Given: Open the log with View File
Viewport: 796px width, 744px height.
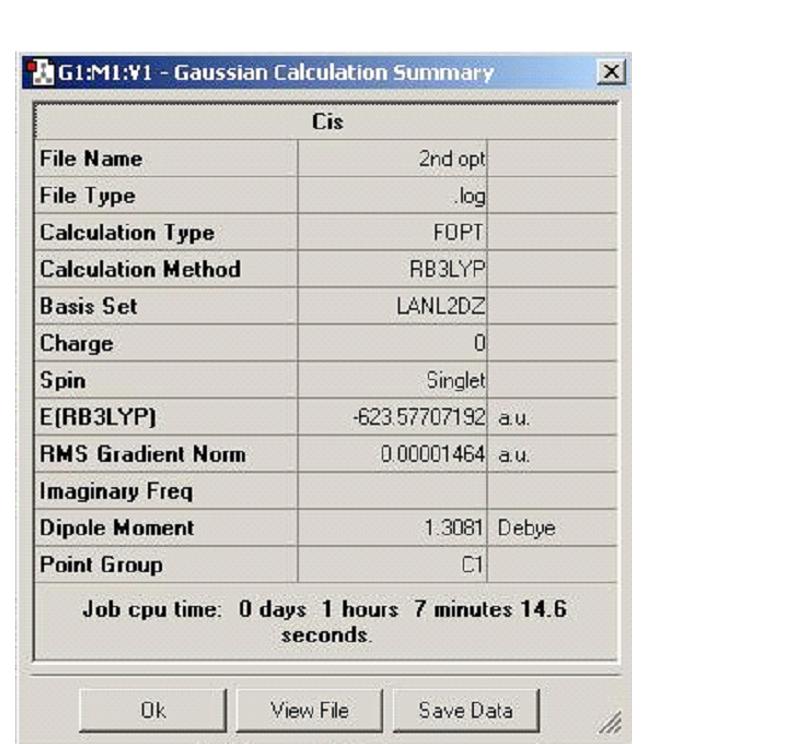Looking at the screenshot, I should [309, 711].
